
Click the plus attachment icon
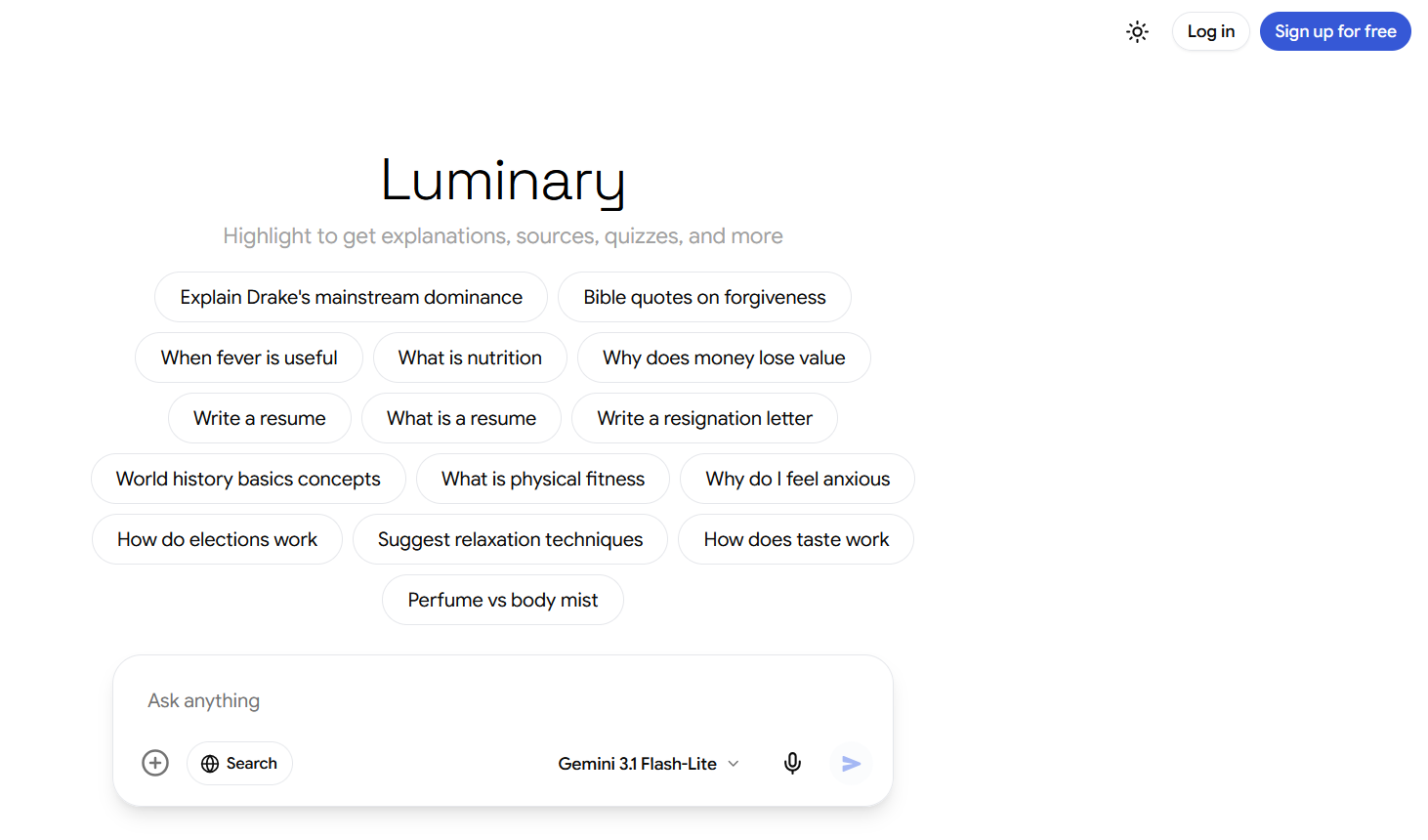point(155,763)
